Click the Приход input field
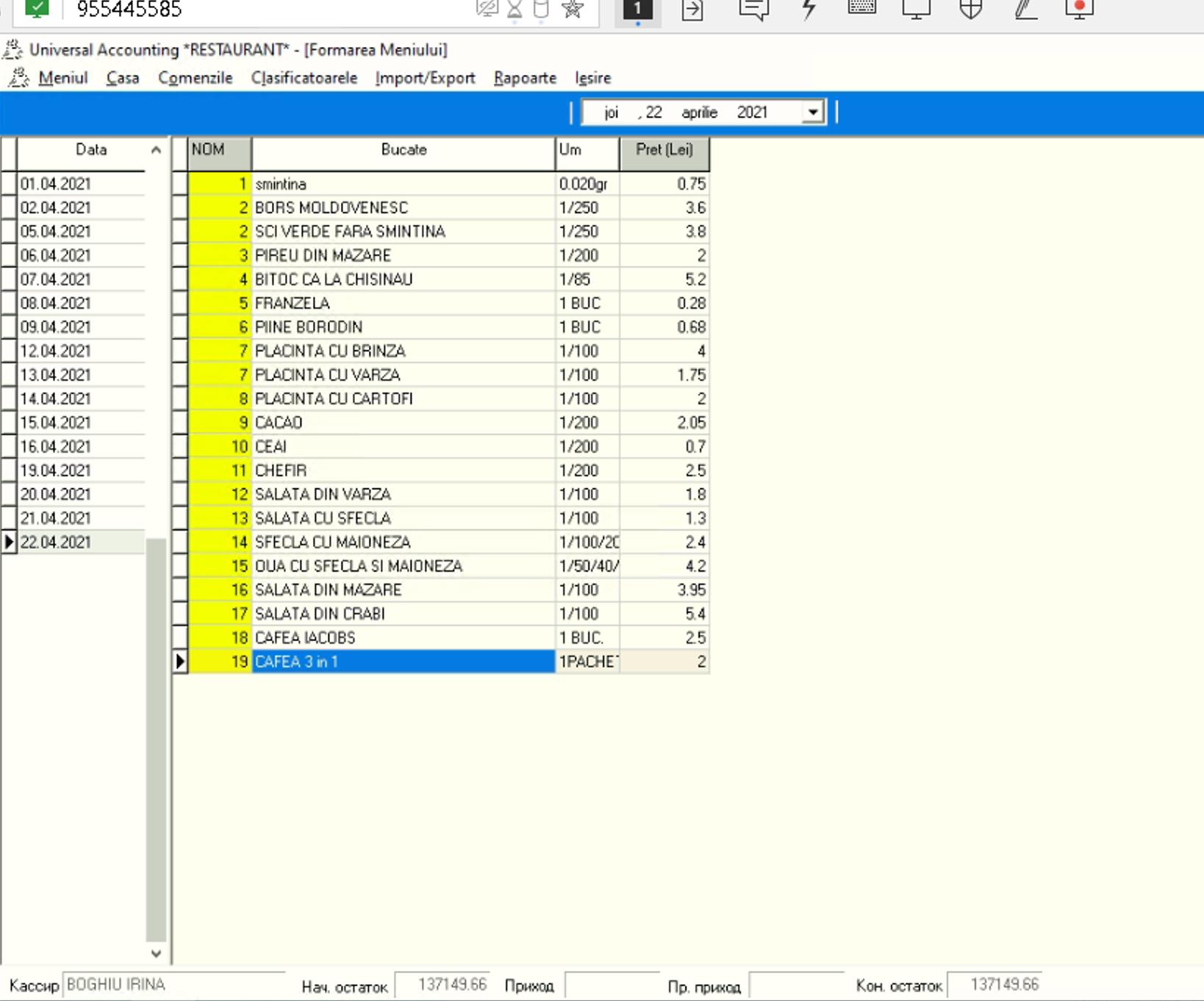1204x1001 pixels. point(612,985)
